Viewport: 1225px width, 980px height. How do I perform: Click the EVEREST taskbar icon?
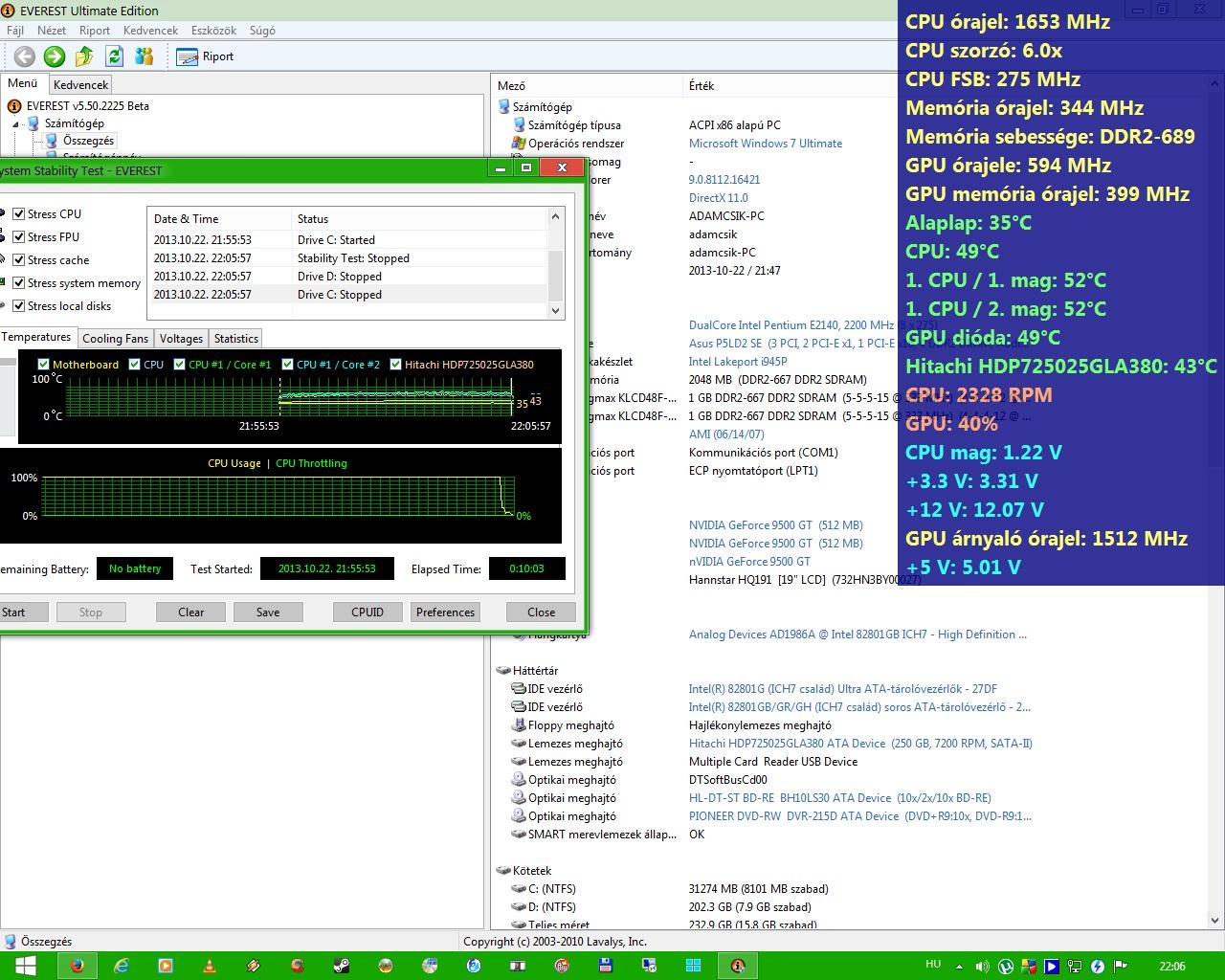(x=738, y=966)
